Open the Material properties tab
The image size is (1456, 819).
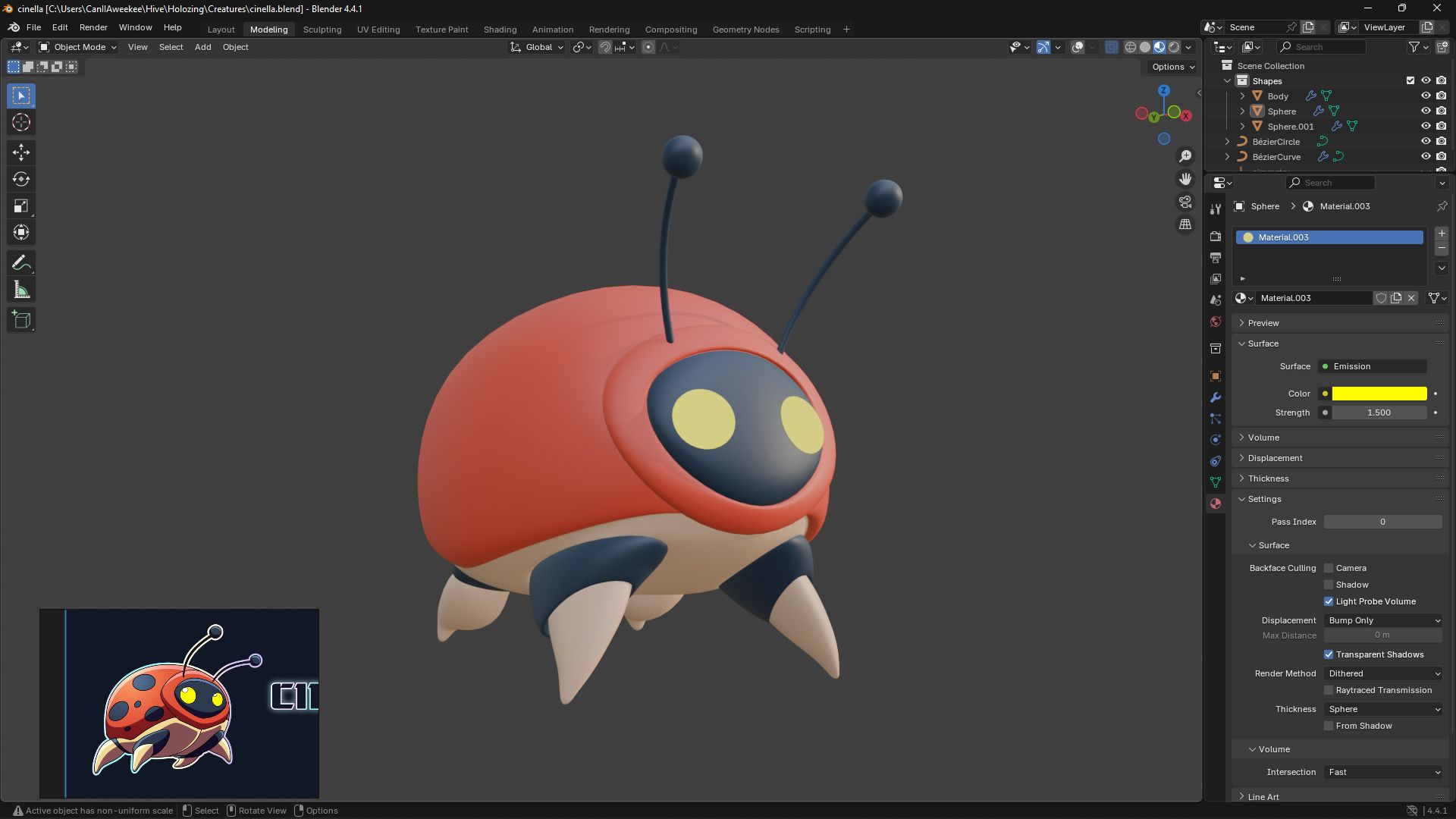pos(1216,504)
